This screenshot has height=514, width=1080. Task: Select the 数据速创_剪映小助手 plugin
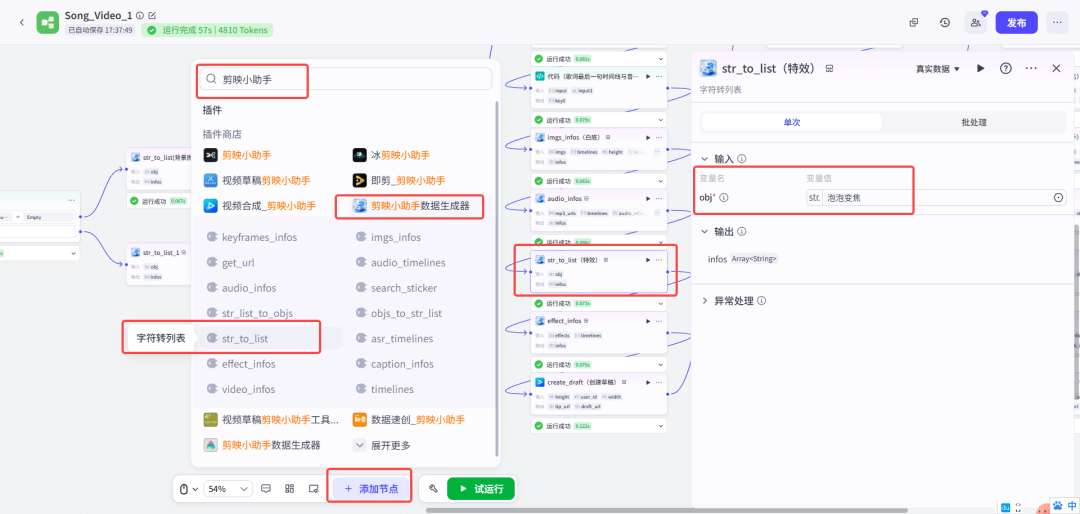coord(408,420)
